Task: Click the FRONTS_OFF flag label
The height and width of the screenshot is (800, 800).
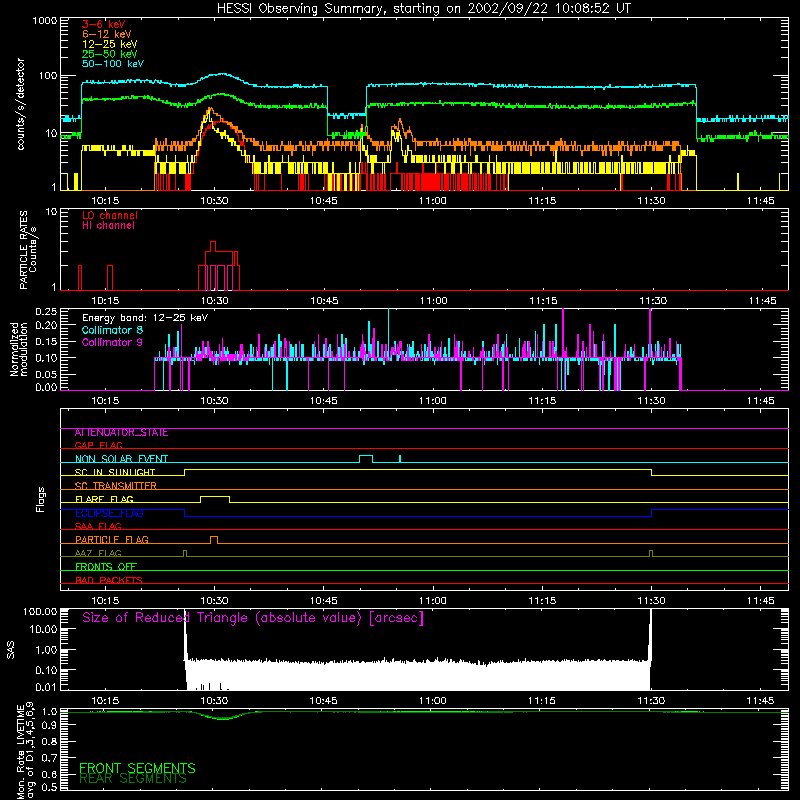Action: [106, 567]
